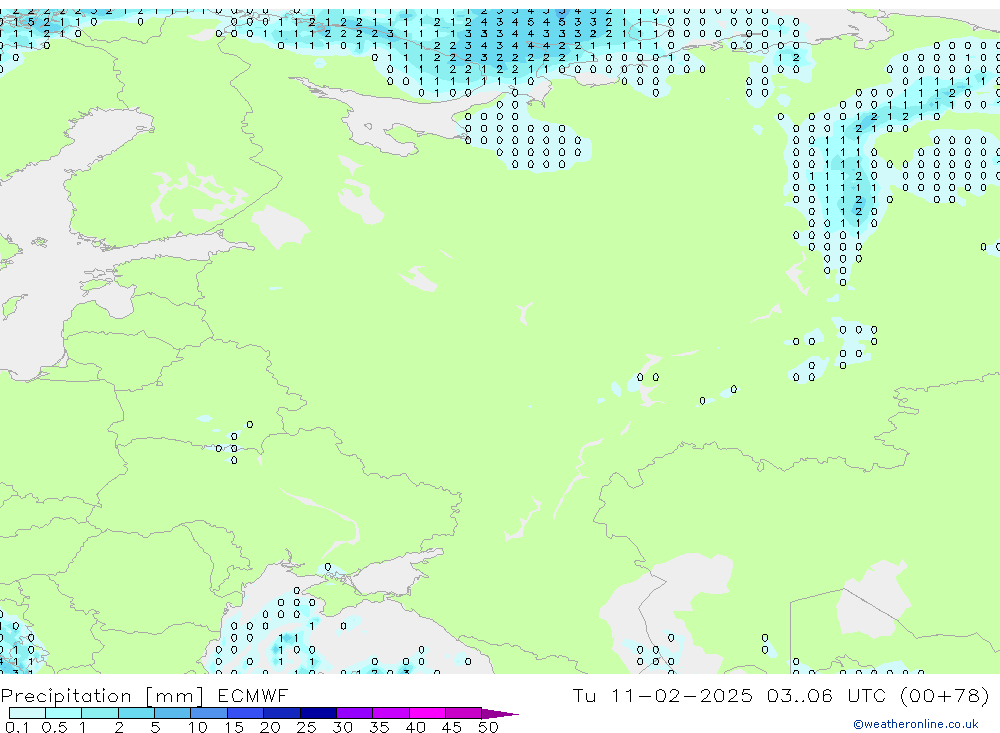Viewport: 1000px width, 733px height.
Task: Click the legend label '0.1'
Action: tap(17, 727)
